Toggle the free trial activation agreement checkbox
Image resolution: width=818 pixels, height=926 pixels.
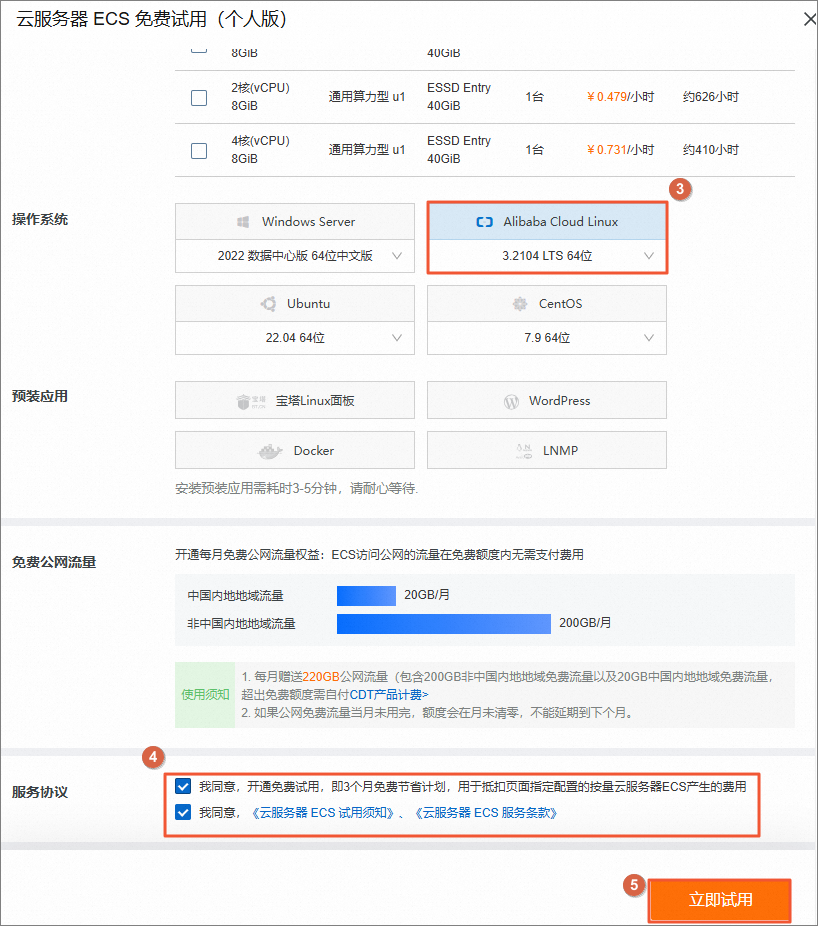click(183, 787)
